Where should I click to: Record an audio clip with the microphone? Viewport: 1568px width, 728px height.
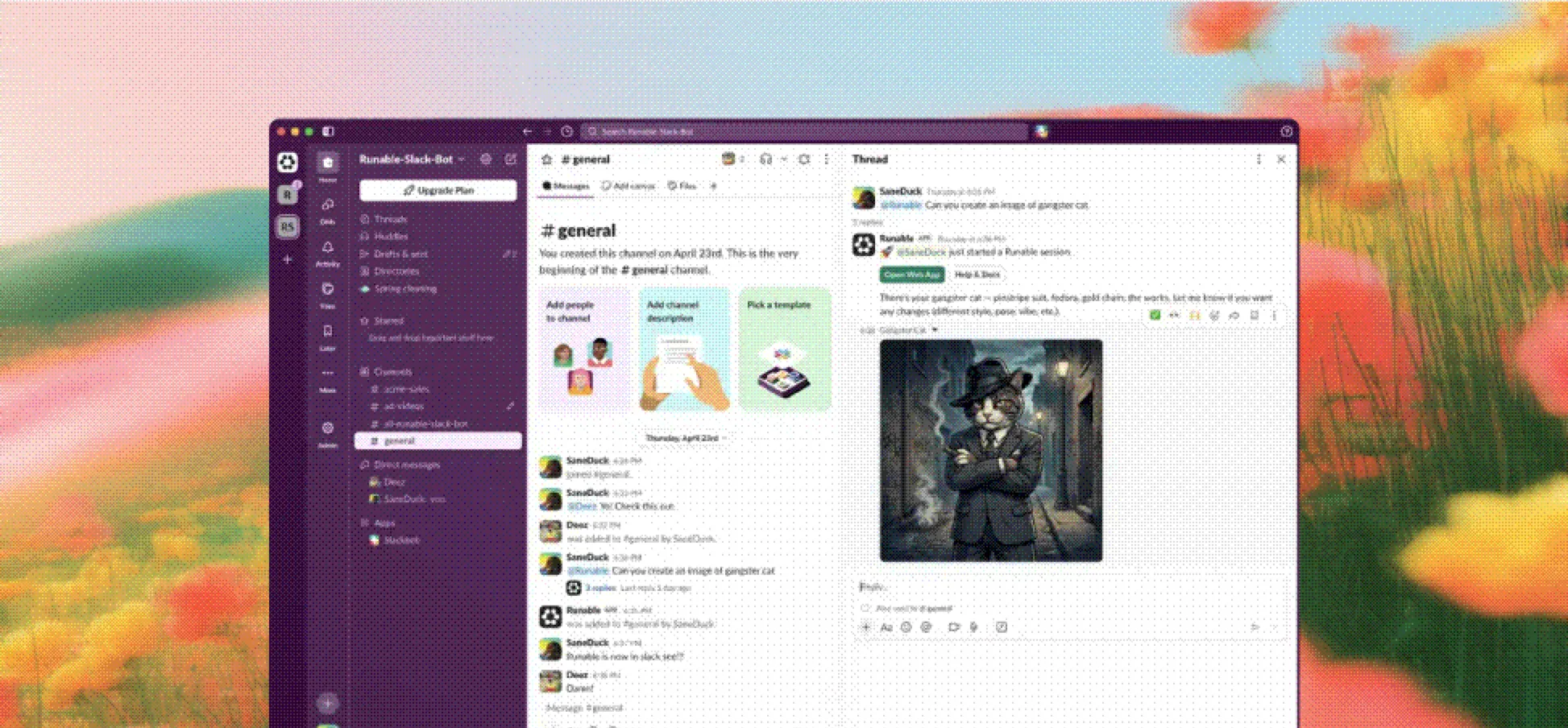pos(973,627)
